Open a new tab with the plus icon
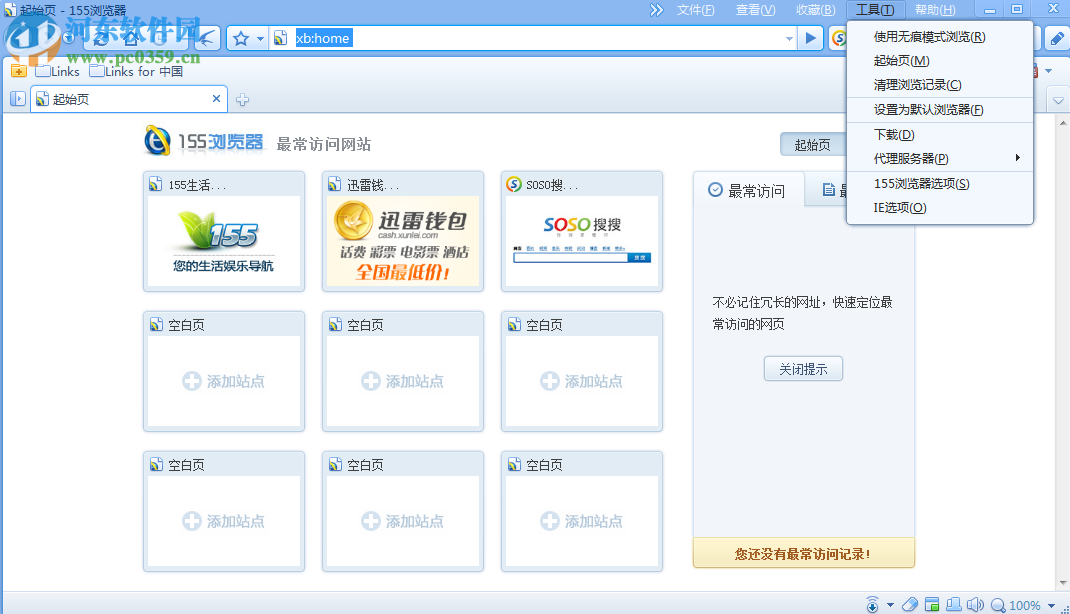This screenshot has width=1070, height=614. (x=242, y=100)
